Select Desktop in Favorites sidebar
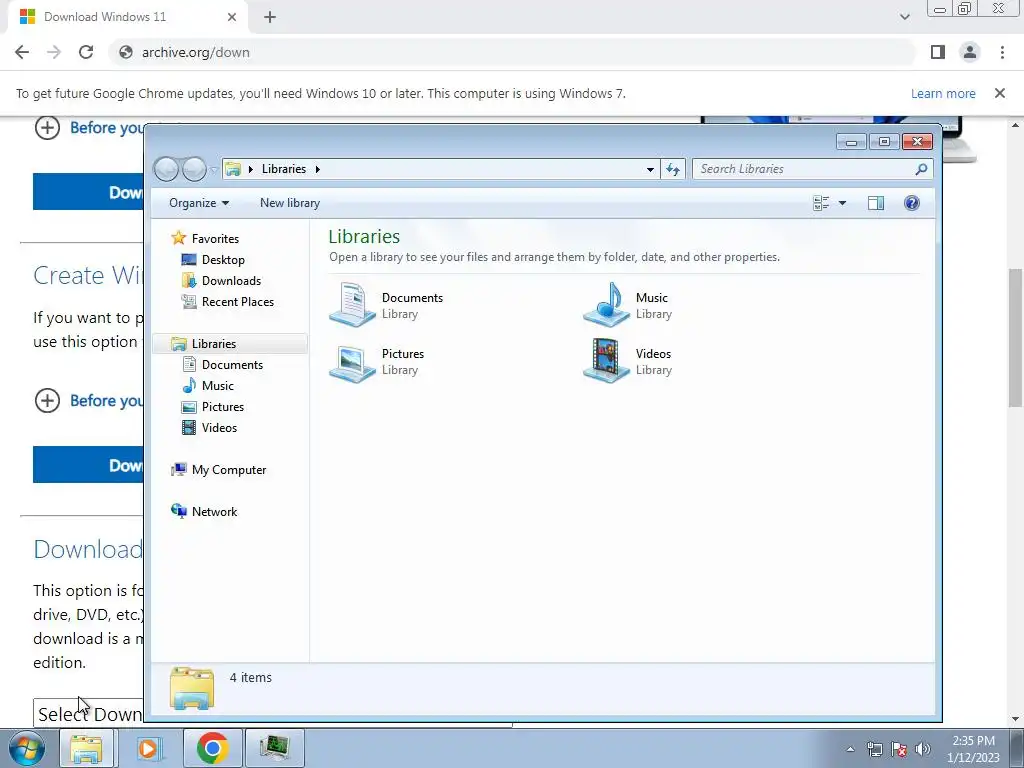The height and width of the screenshot is (768, 1024). click(223, 260)
